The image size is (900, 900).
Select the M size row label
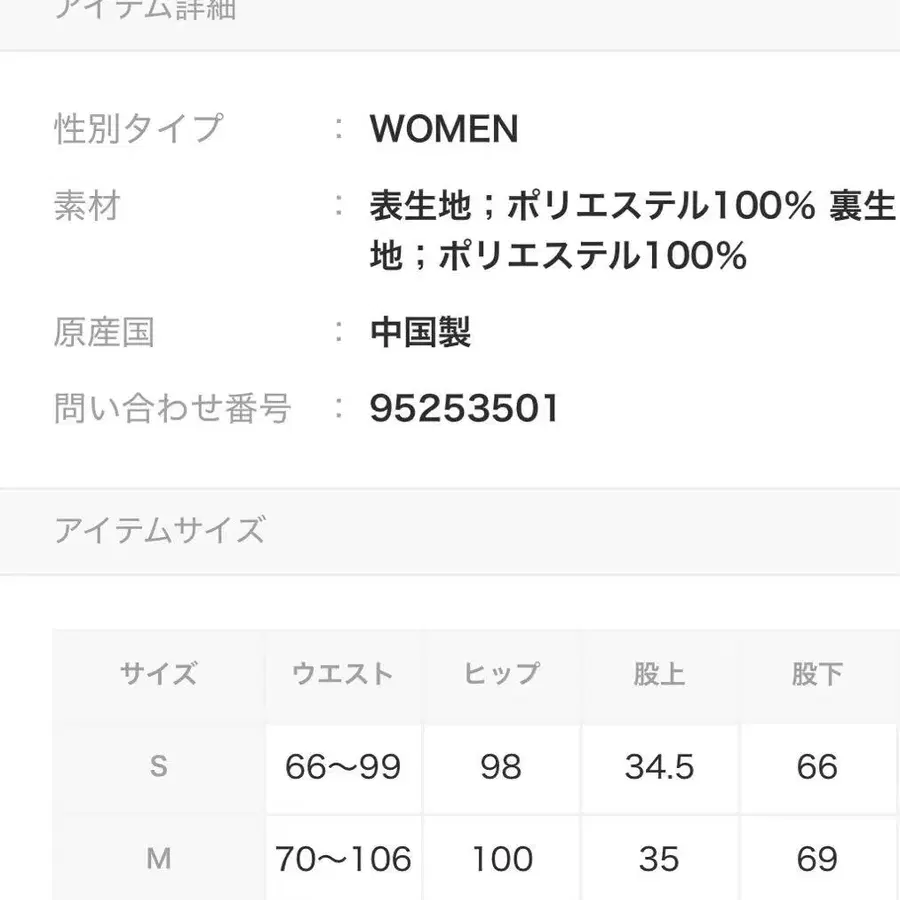tap(159, 858)
